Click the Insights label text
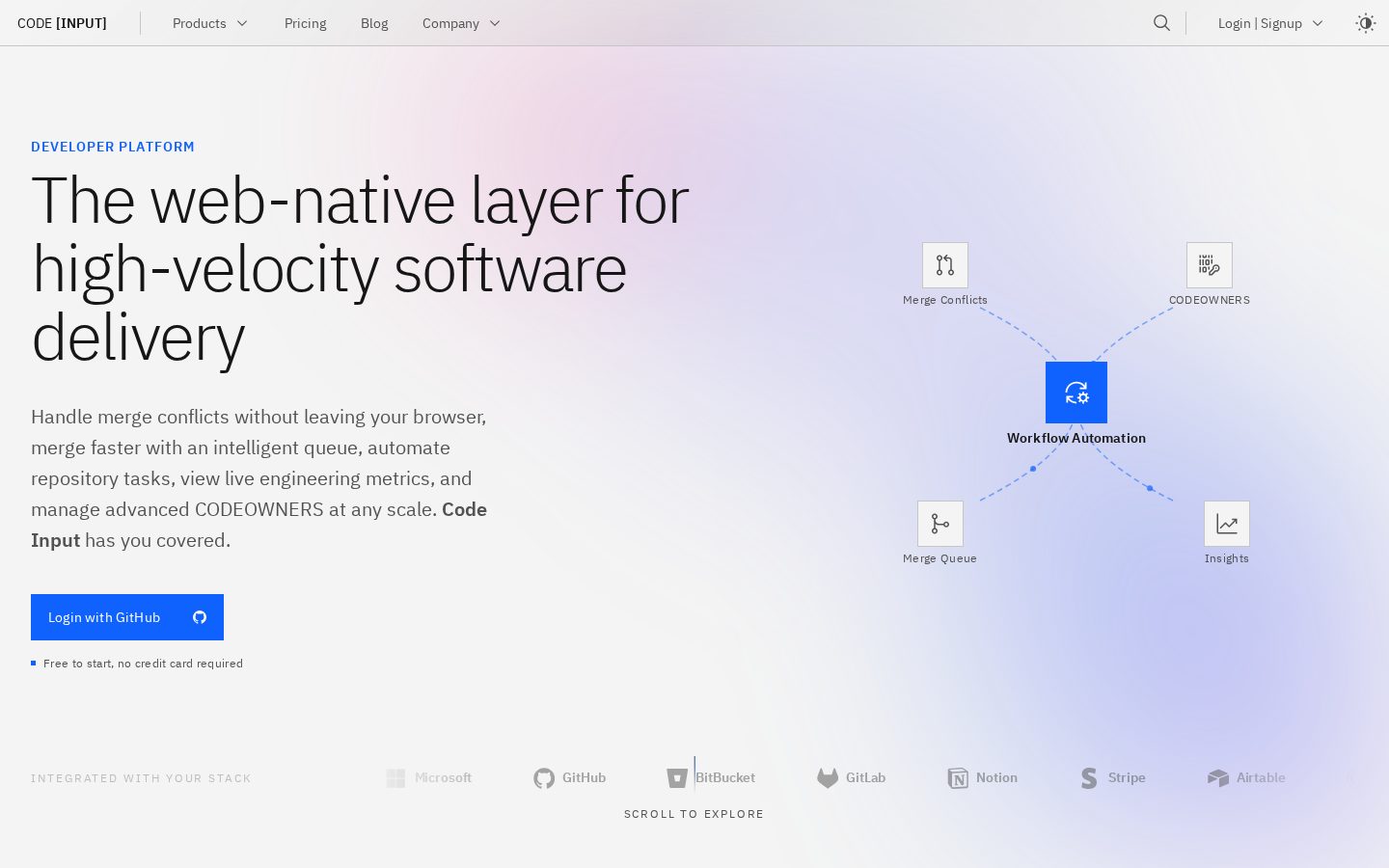Image resolution: width=1389 pixels, height=868 pixels. tap(1227, 558)
